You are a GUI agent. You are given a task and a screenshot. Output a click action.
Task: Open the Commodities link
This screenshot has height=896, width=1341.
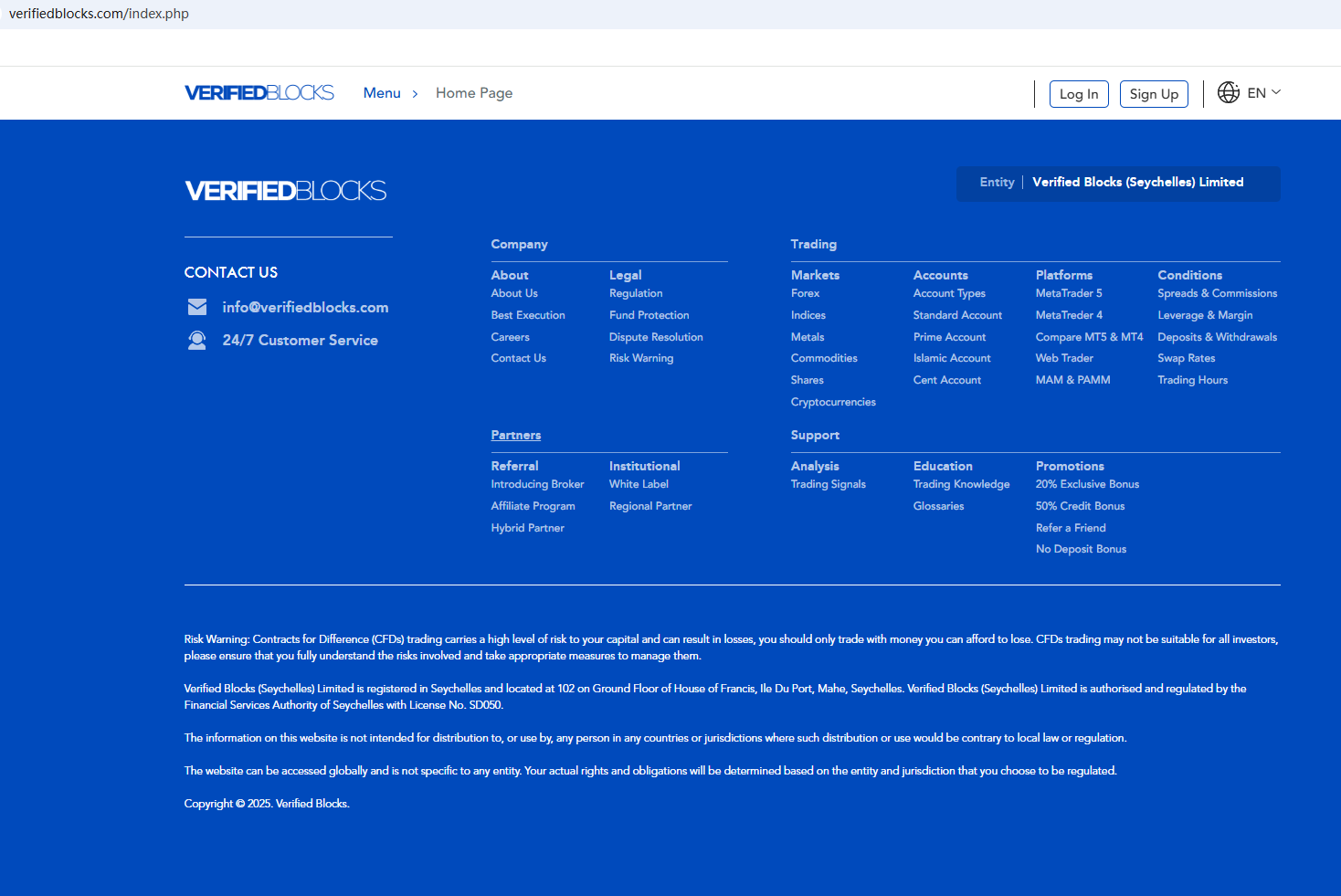click(824, 358)
